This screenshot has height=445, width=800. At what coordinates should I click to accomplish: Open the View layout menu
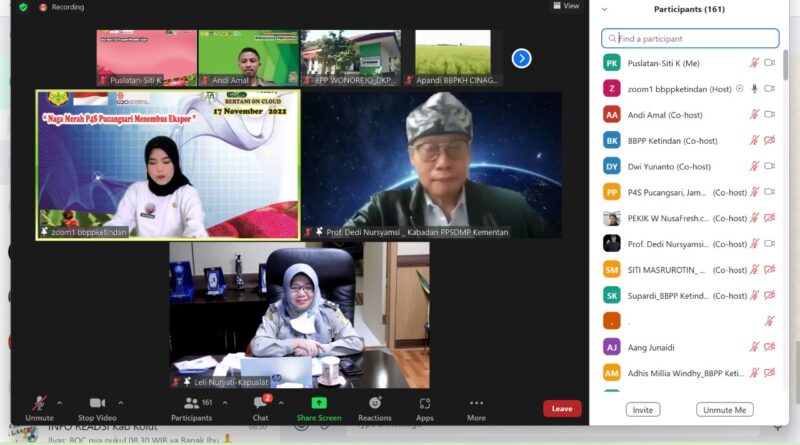point(566,6)
